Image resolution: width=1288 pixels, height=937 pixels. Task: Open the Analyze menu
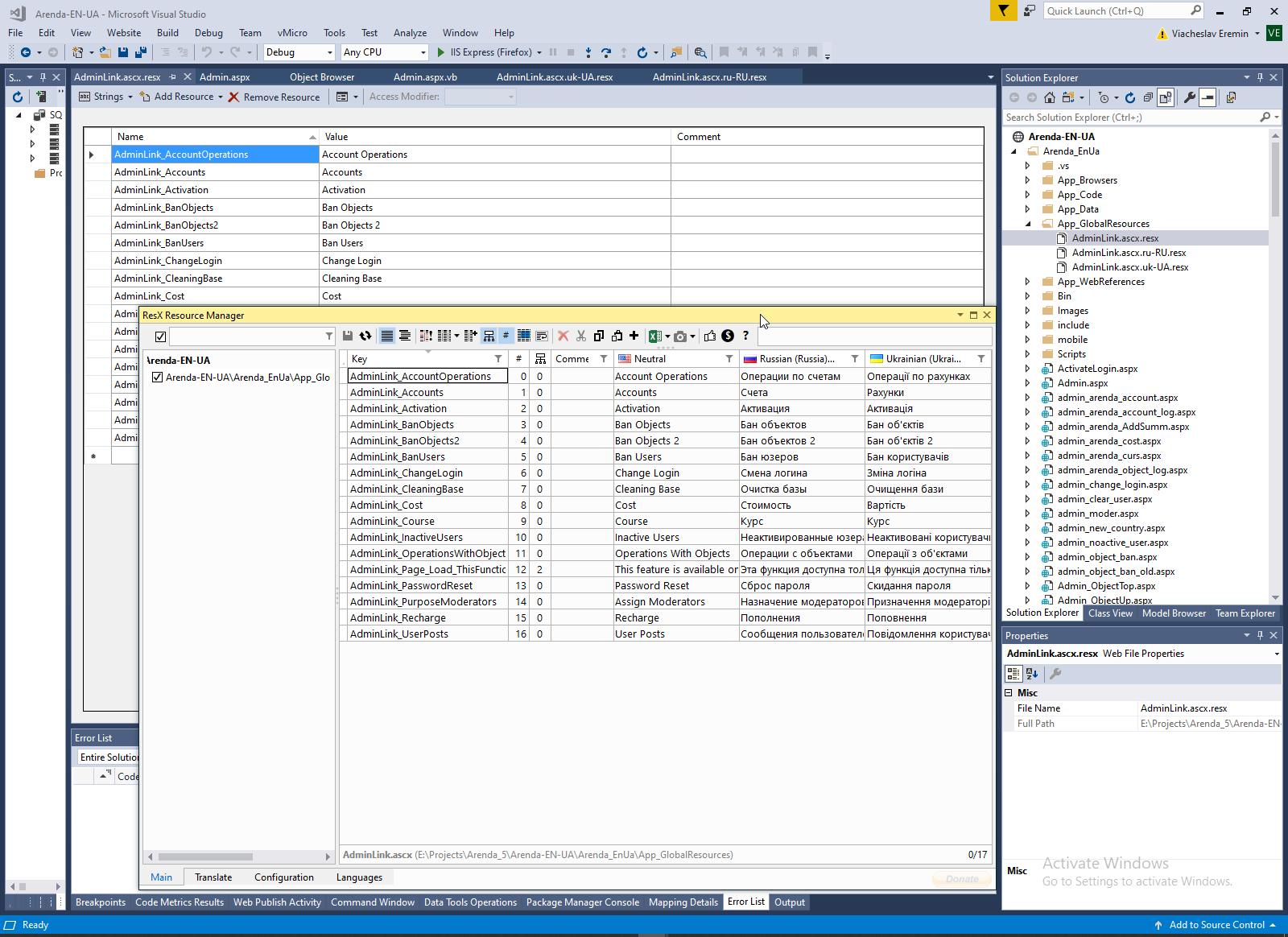(410, 33)
